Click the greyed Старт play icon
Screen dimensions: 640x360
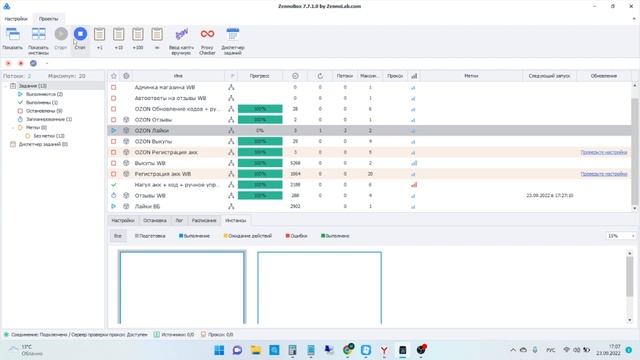[x=61, y=34]
